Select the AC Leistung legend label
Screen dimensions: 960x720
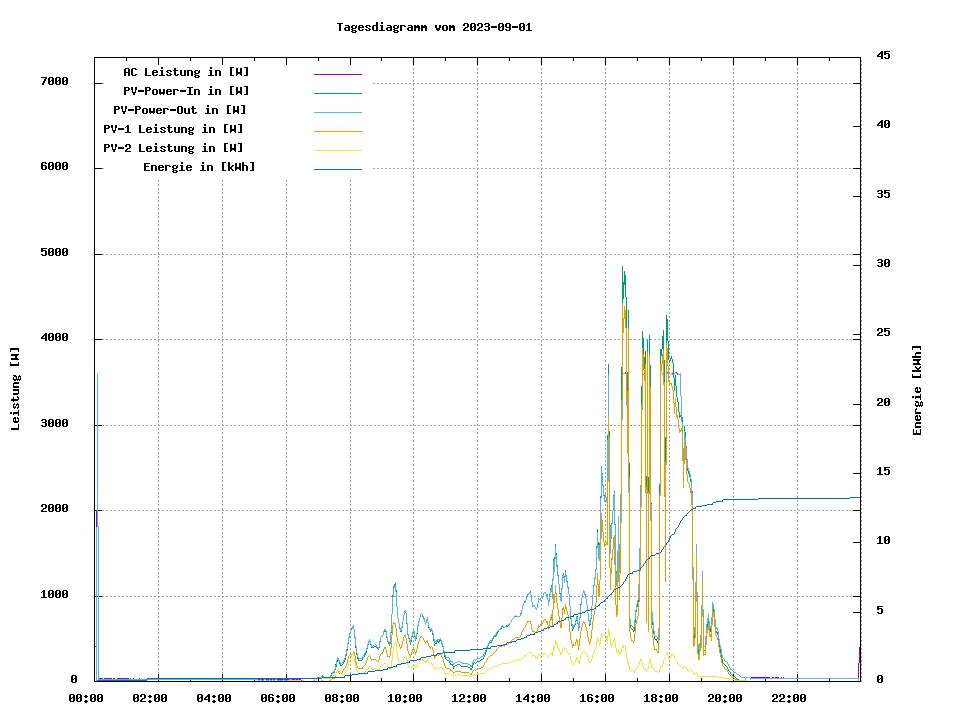tap(186, 72)
